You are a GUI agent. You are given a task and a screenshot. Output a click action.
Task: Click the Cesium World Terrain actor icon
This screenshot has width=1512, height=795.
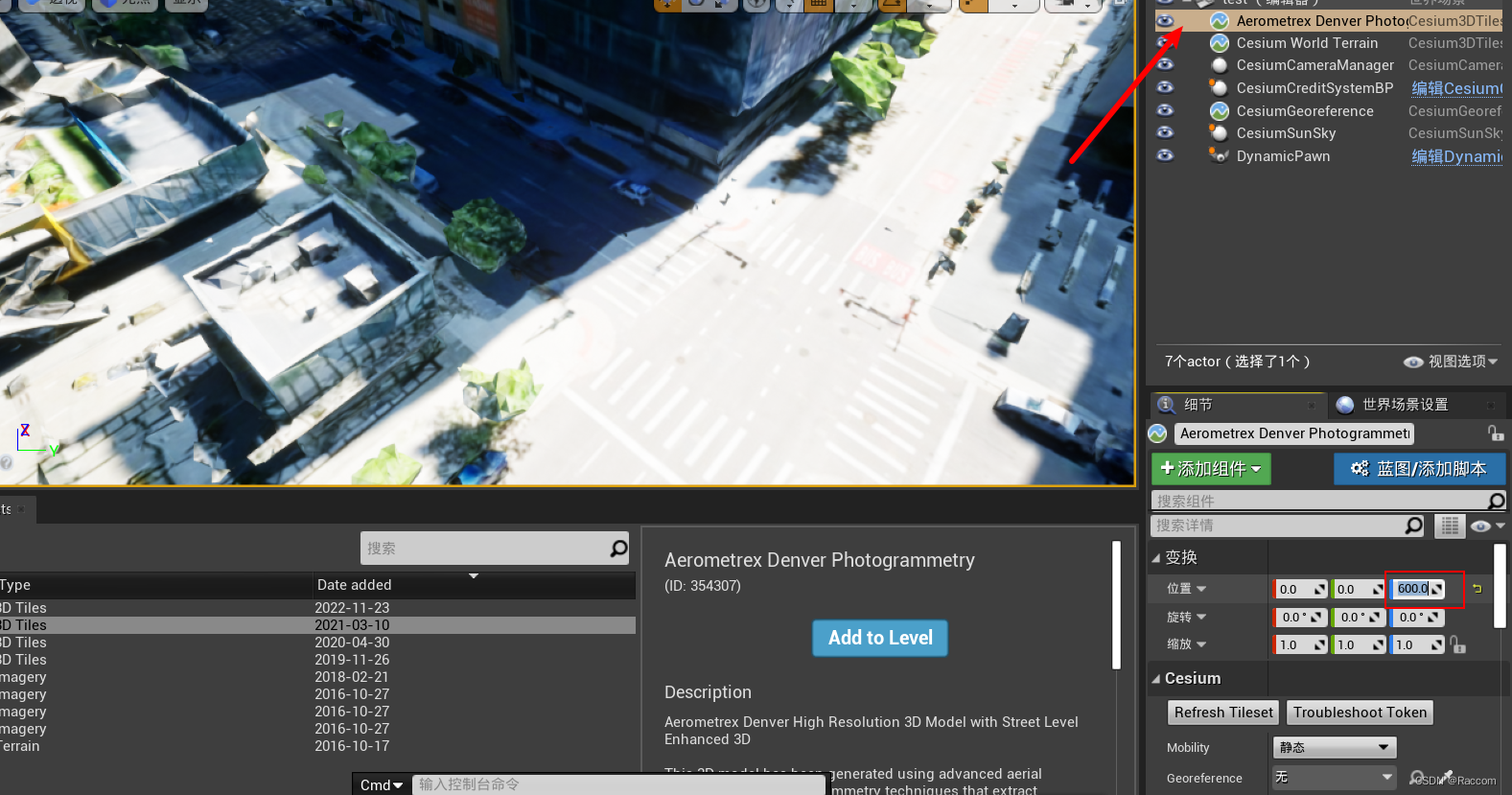tap(1220, 42)
